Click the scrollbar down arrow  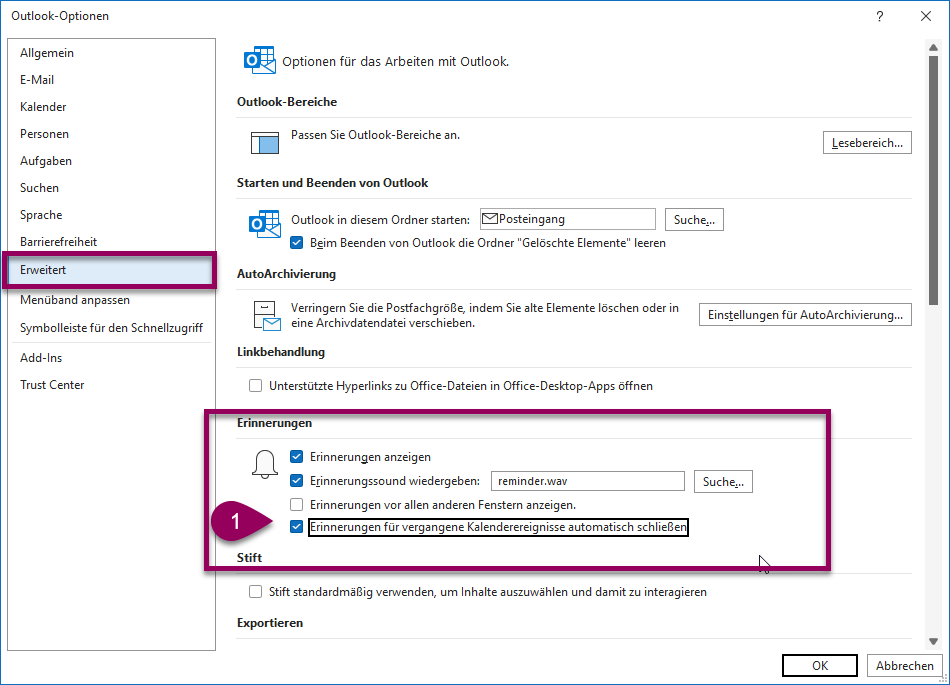tap(933, 641)
